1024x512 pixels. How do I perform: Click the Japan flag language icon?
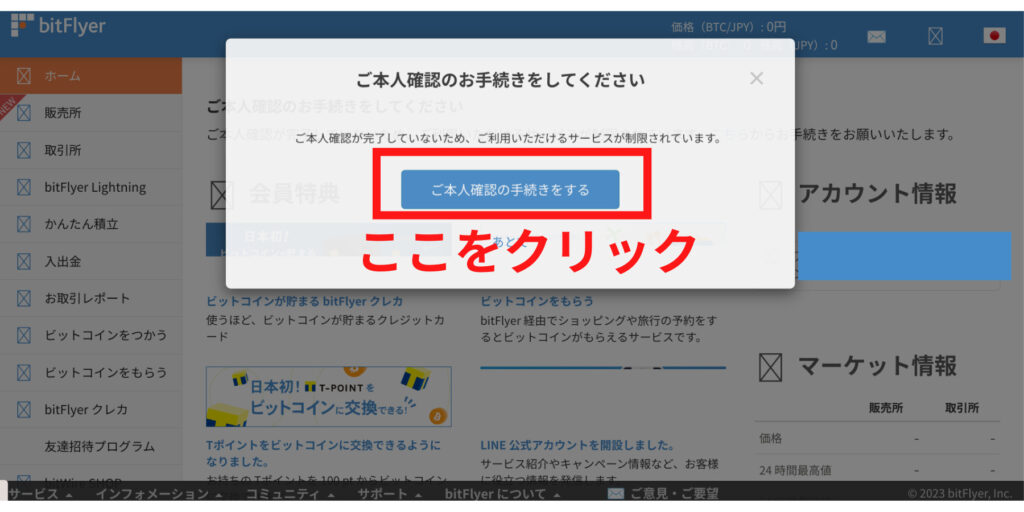pyautogui.click(x=995, y=36)
